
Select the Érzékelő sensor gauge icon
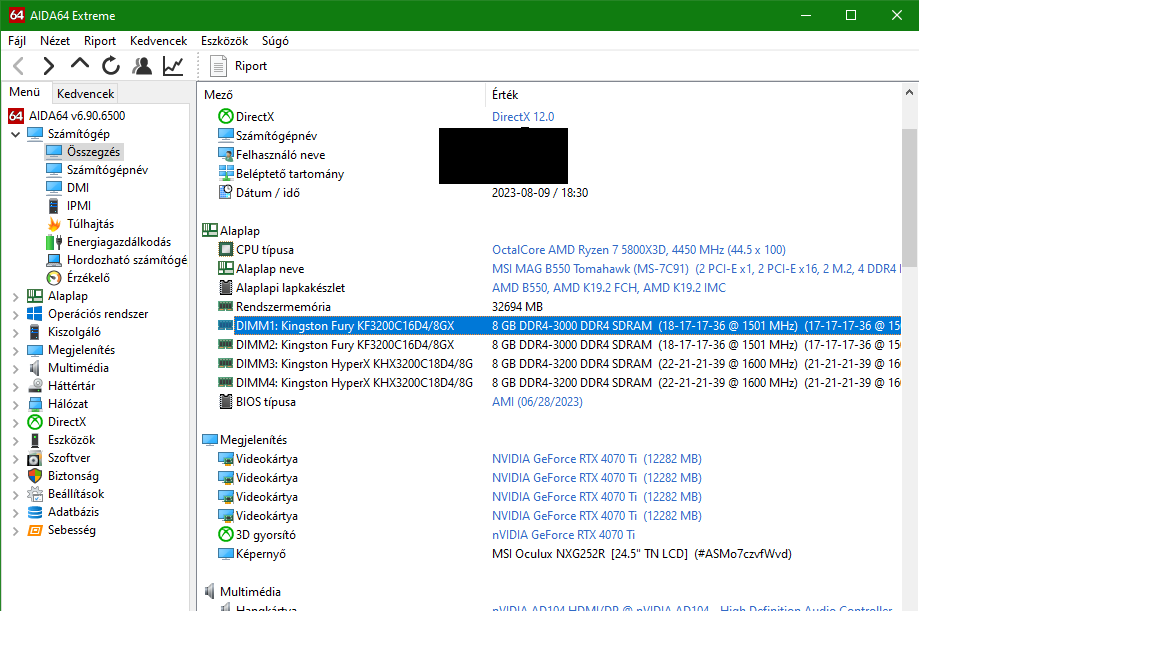pos(54,278)
